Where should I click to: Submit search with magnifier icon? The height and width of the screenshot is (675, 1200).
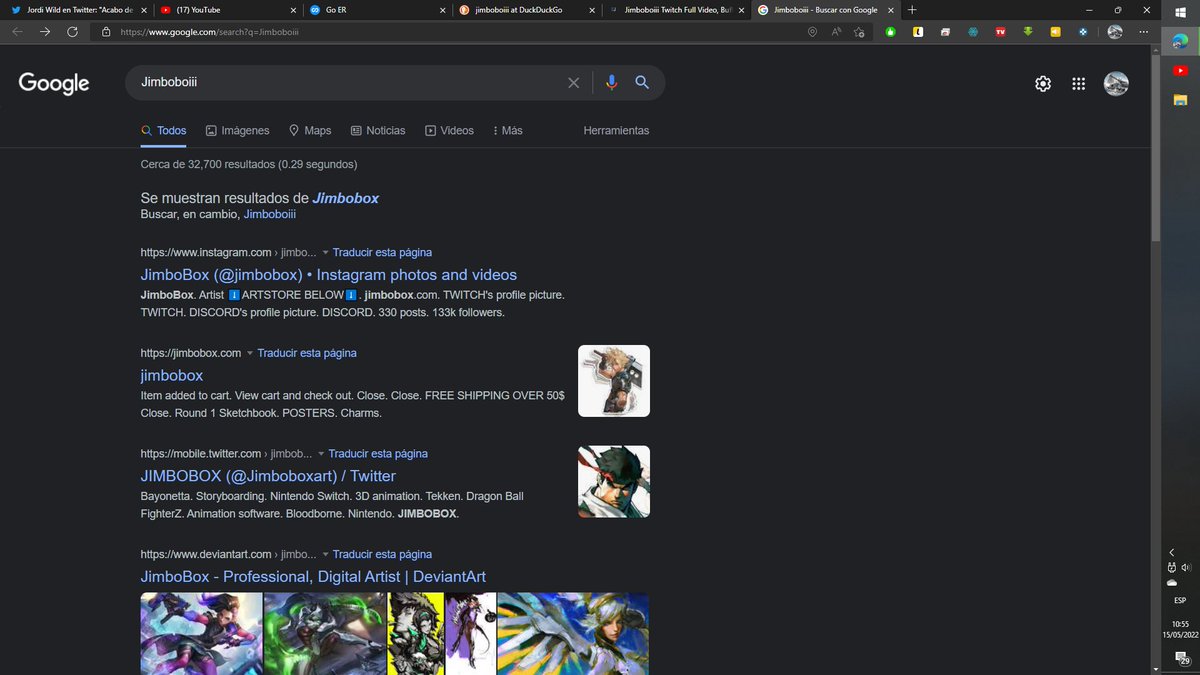(642, 83)
